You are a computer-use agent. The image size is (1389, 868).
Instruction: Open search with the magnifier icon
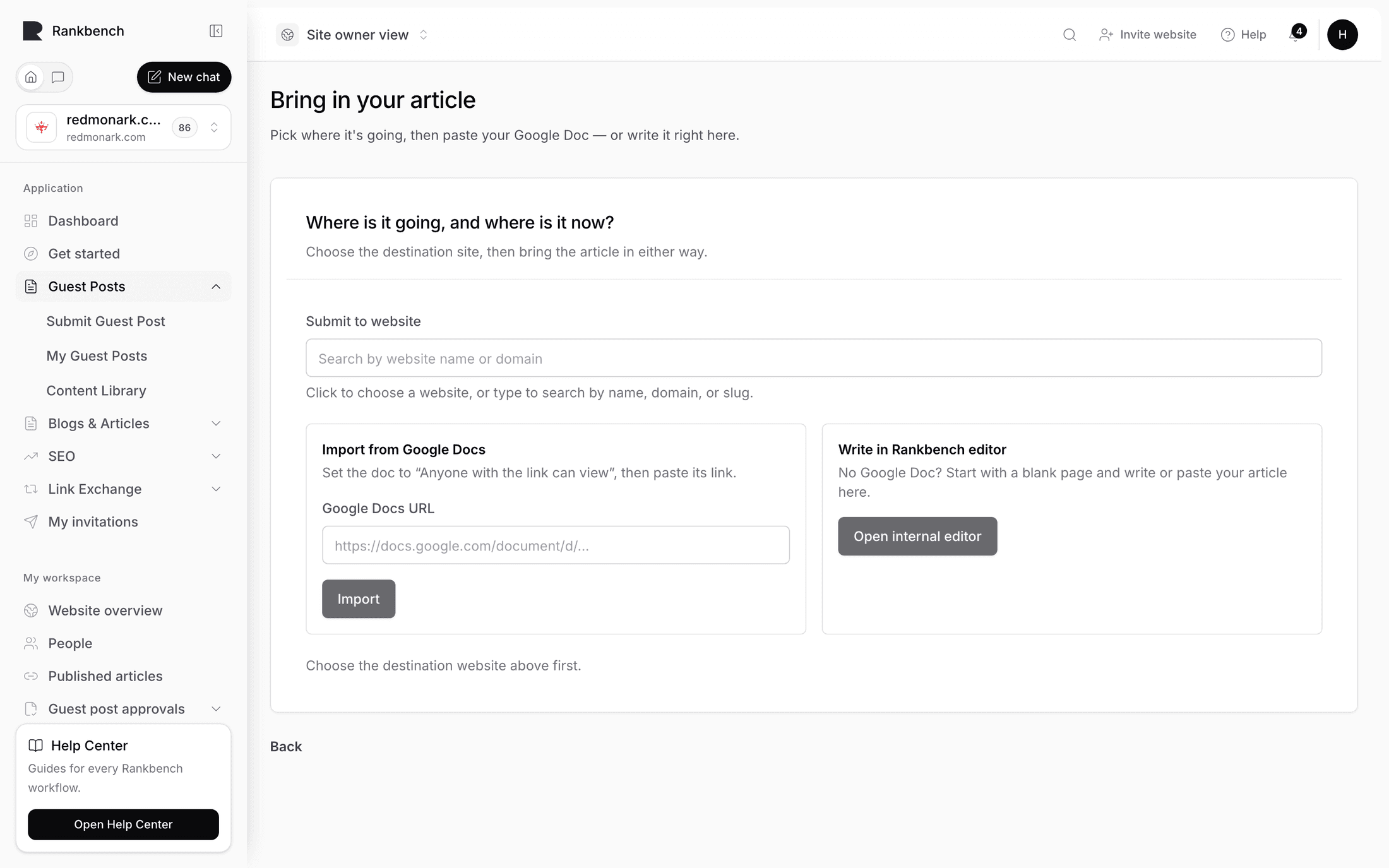tap(1070, 35)
